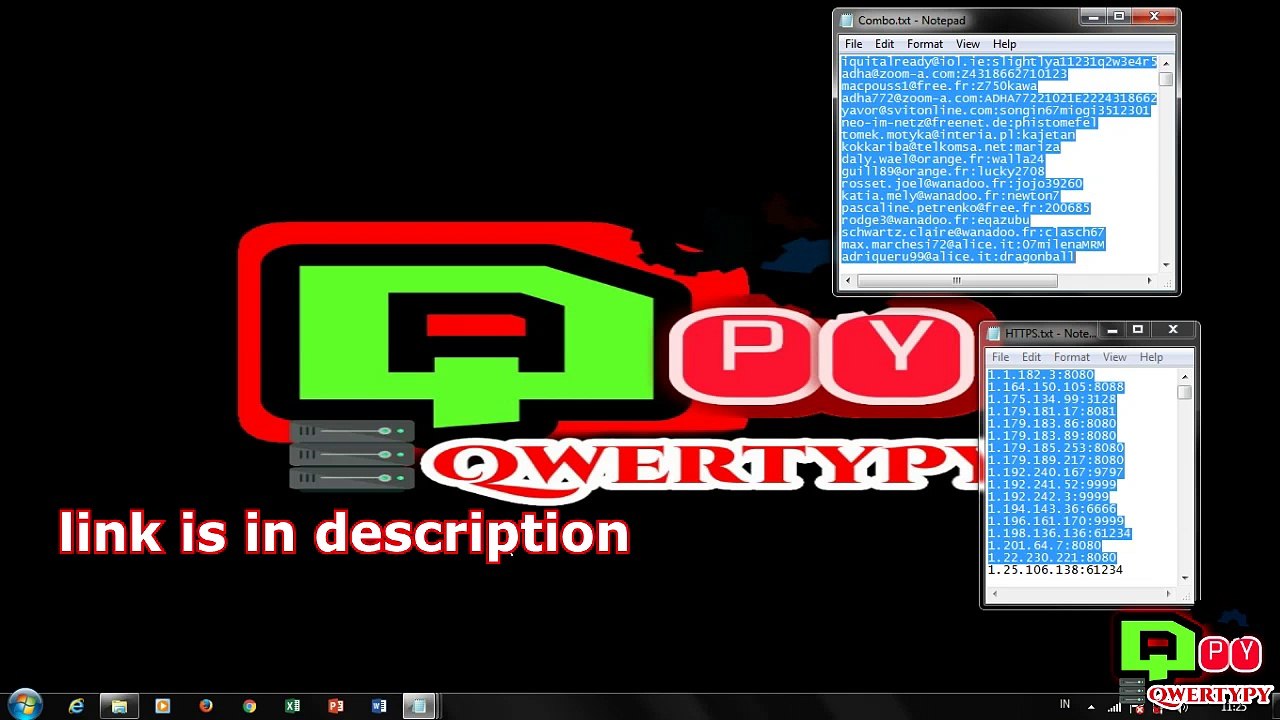Switch to Notepad via its taskbar button
This screenshot has height=720, width=1280.
[420, 706]
